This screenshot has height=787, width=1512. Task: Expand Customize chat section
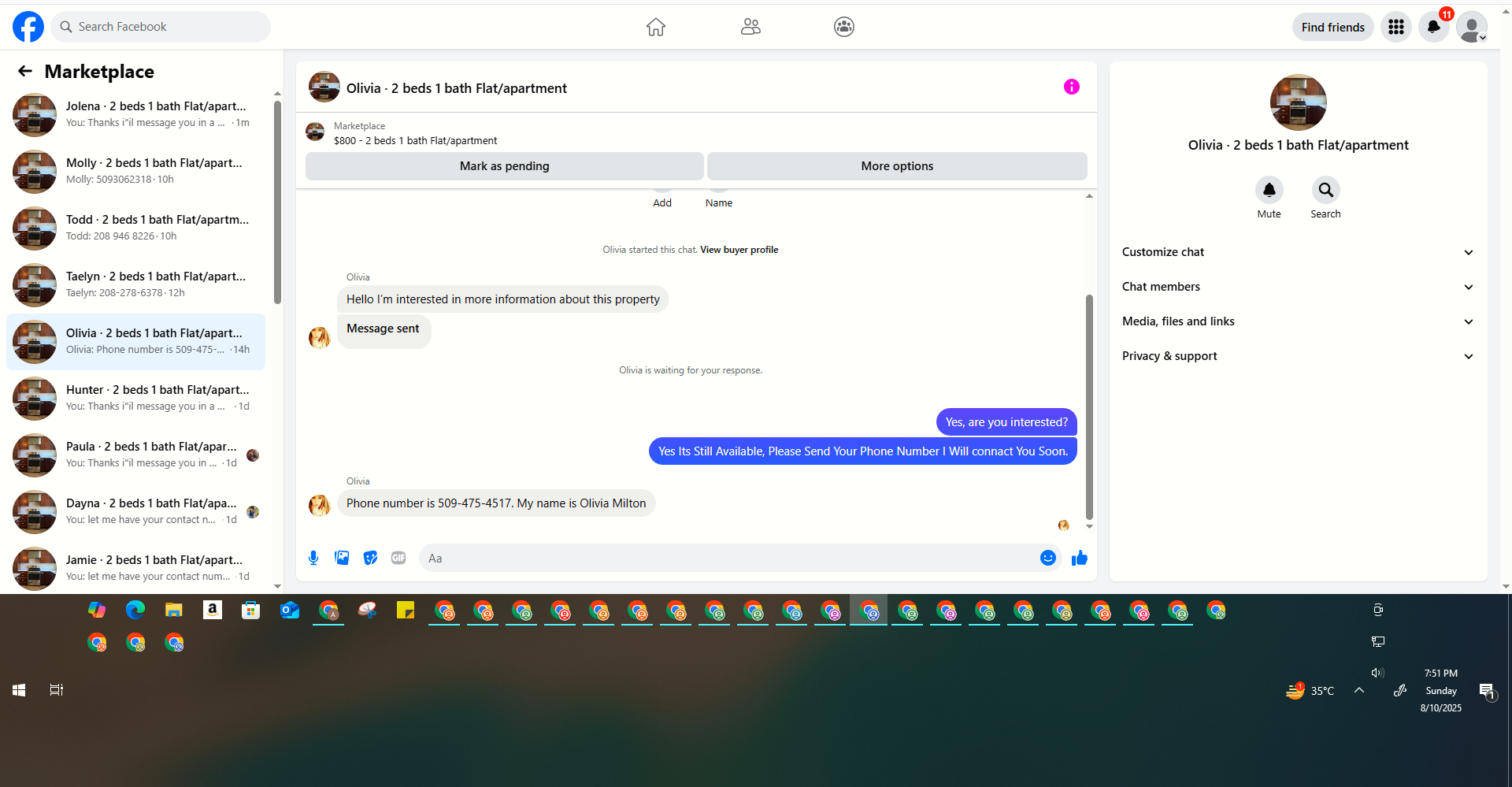[x=1298, y=252]
